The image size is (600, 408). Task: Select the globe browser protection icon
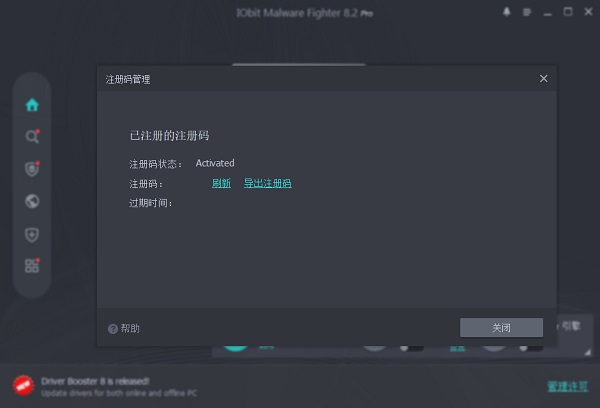point(32,201)
